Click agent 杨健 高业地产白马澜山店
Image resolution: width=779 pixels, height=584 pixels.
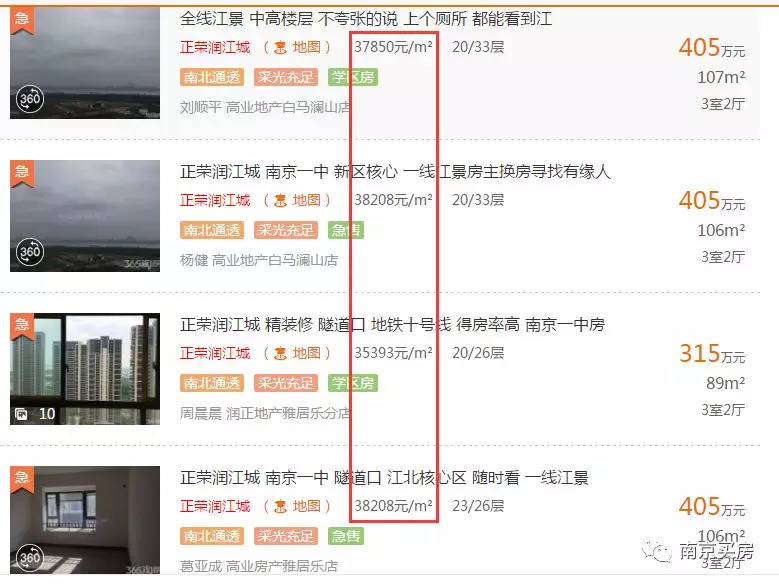pyautogui.click(x=259, y=260)
